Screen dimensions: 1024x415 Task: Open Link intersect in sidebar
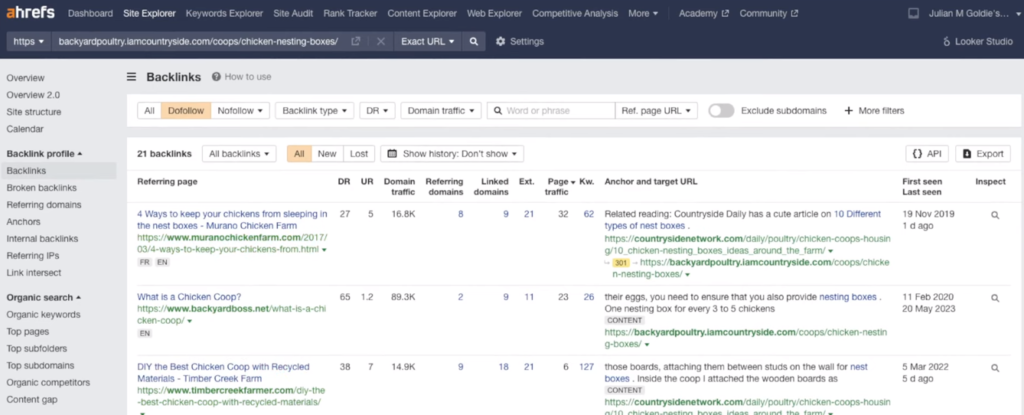34,273
